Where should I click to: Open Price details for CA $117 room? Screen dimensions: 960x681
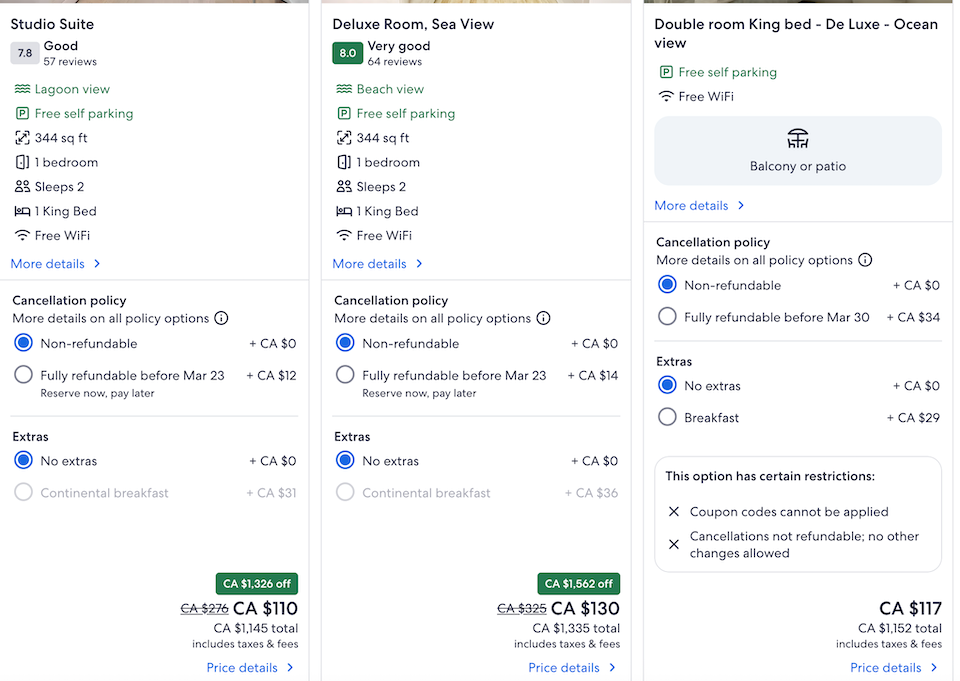click(x=894, y=667)
